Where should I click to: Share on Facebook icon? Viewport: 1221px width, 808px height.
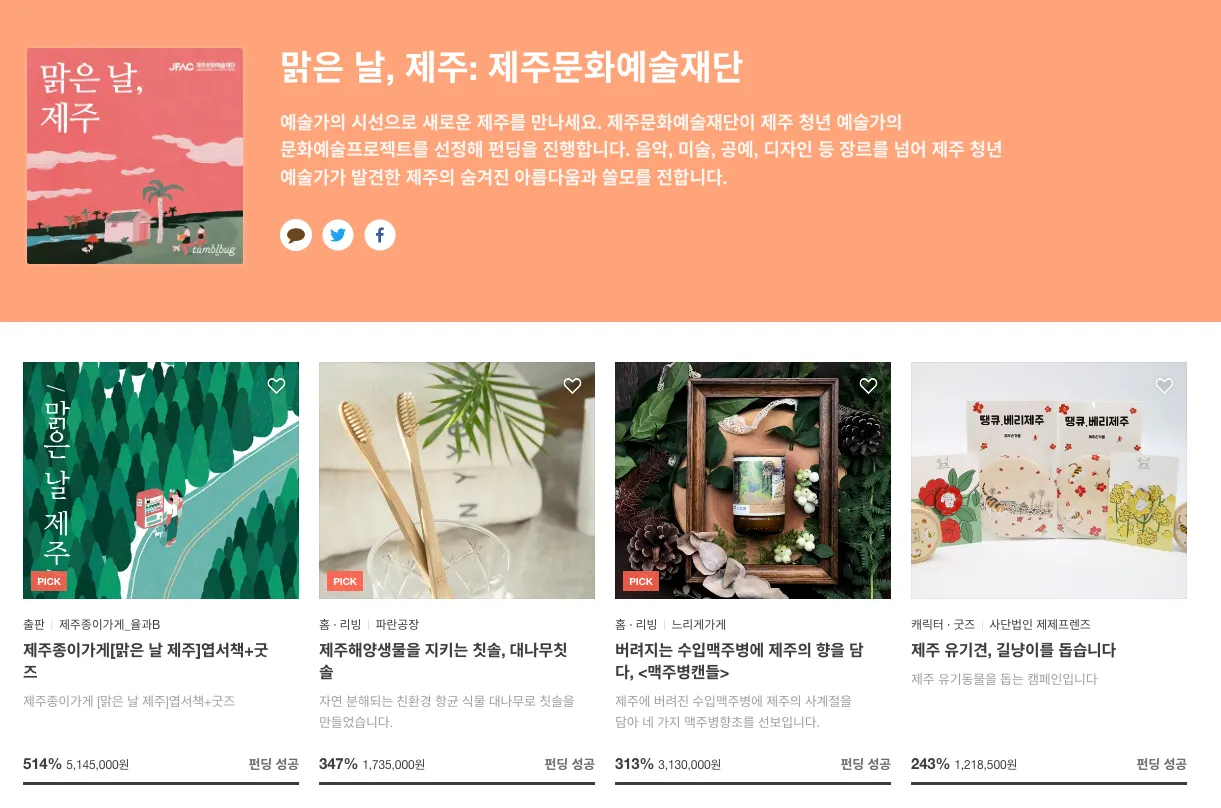(380, 235)
